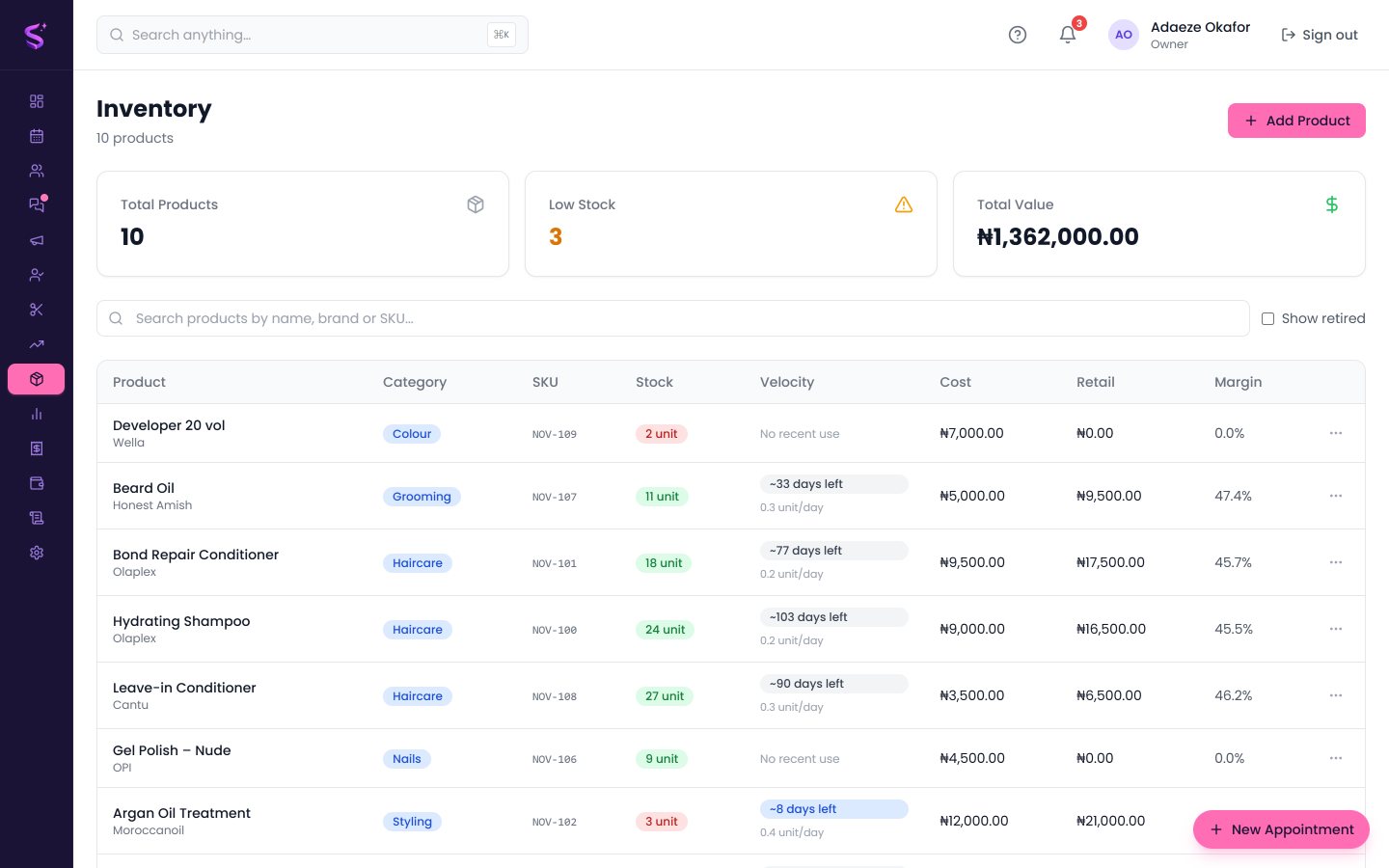Focus the Search anything field
The height and width of the screenshot is (868, 1389).
pos(313,35)
